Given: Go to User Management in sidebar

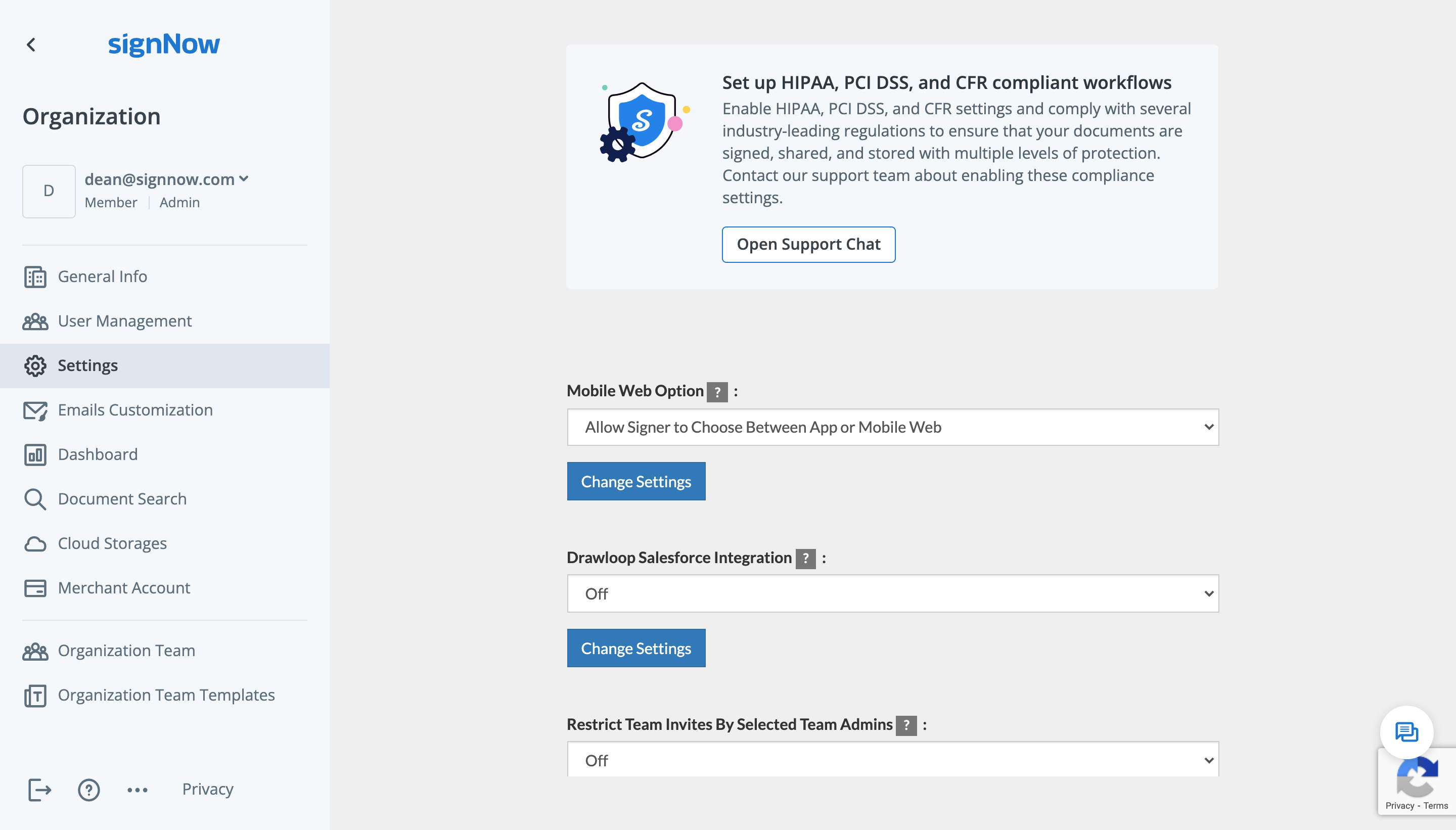Looking at the screenshot, I should point(124,321).
